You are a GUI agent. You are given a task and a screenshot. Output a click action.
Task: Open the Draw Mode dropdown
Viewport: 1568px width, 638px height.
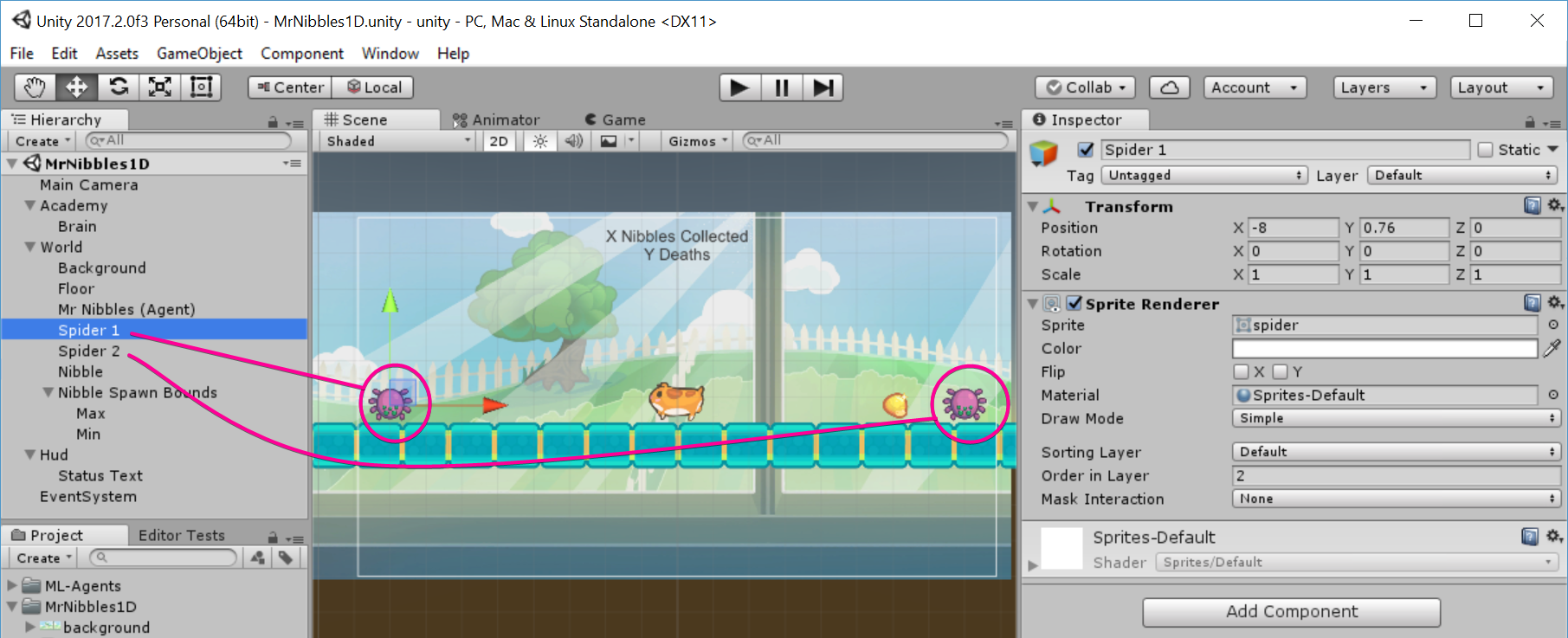[1394, 418]
